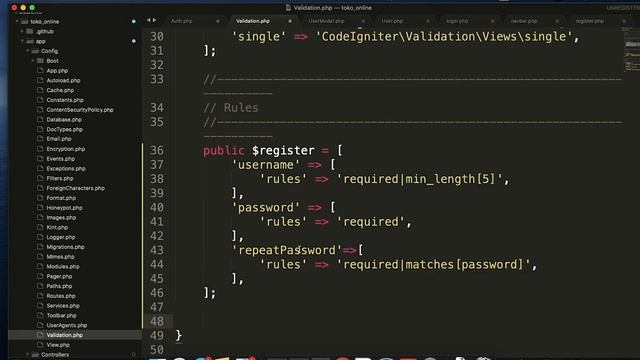Viewport: 640px width, 360px height.
Task: Click the file icon beside Validation.php
Action: click(x=40, y=335)
